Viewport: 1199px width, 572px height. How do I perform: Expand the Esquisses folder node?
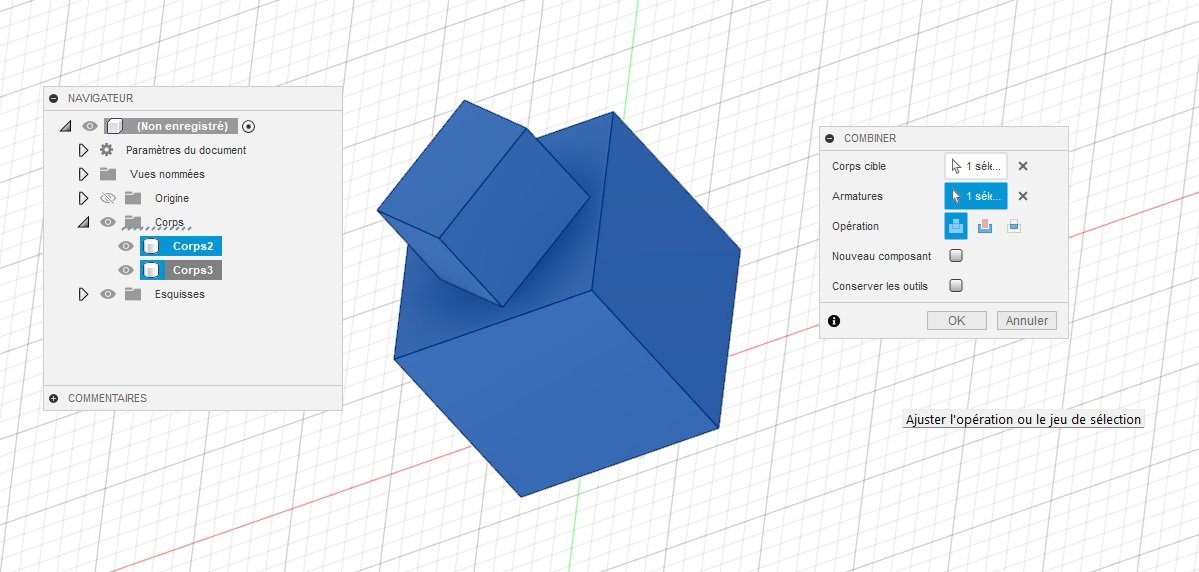coord(83,294)
